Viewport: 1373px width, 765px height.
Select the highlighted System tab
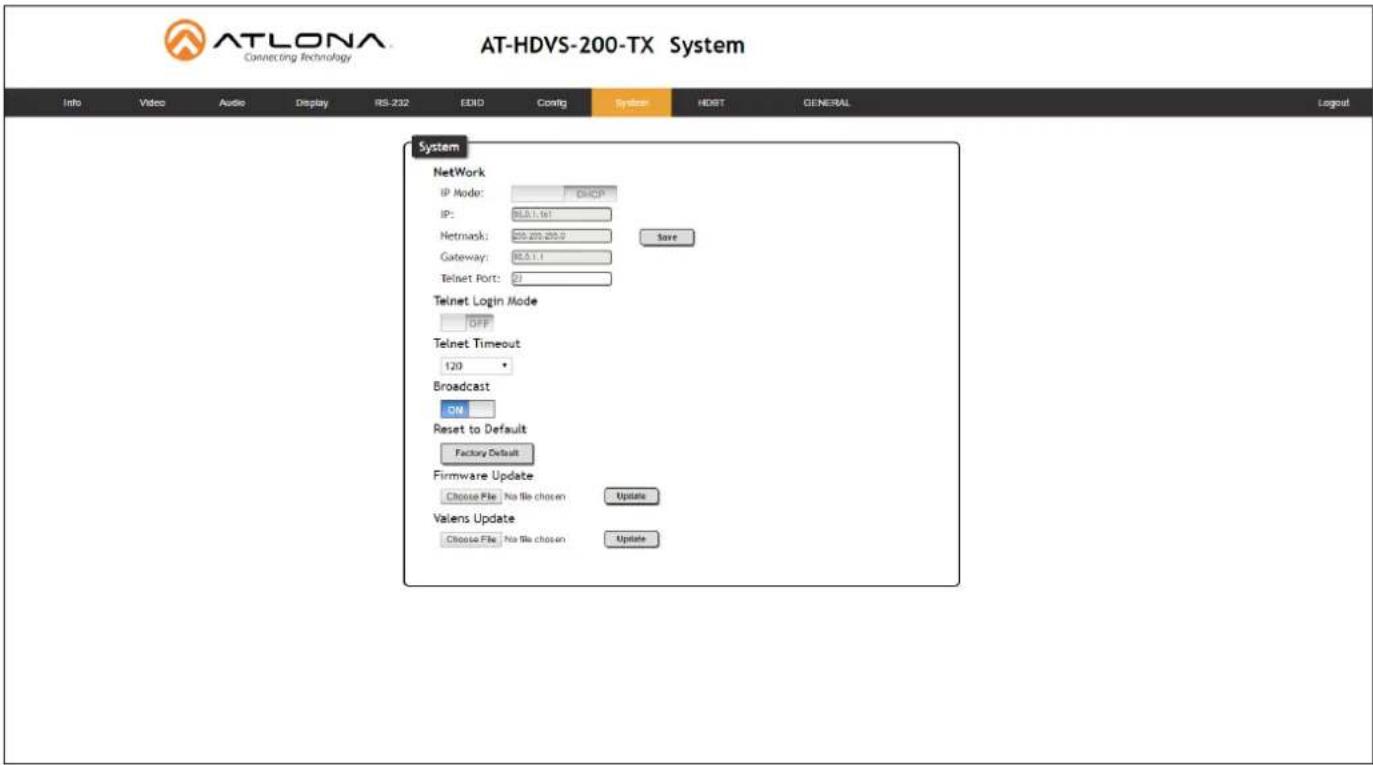click(x=631, y=103)
